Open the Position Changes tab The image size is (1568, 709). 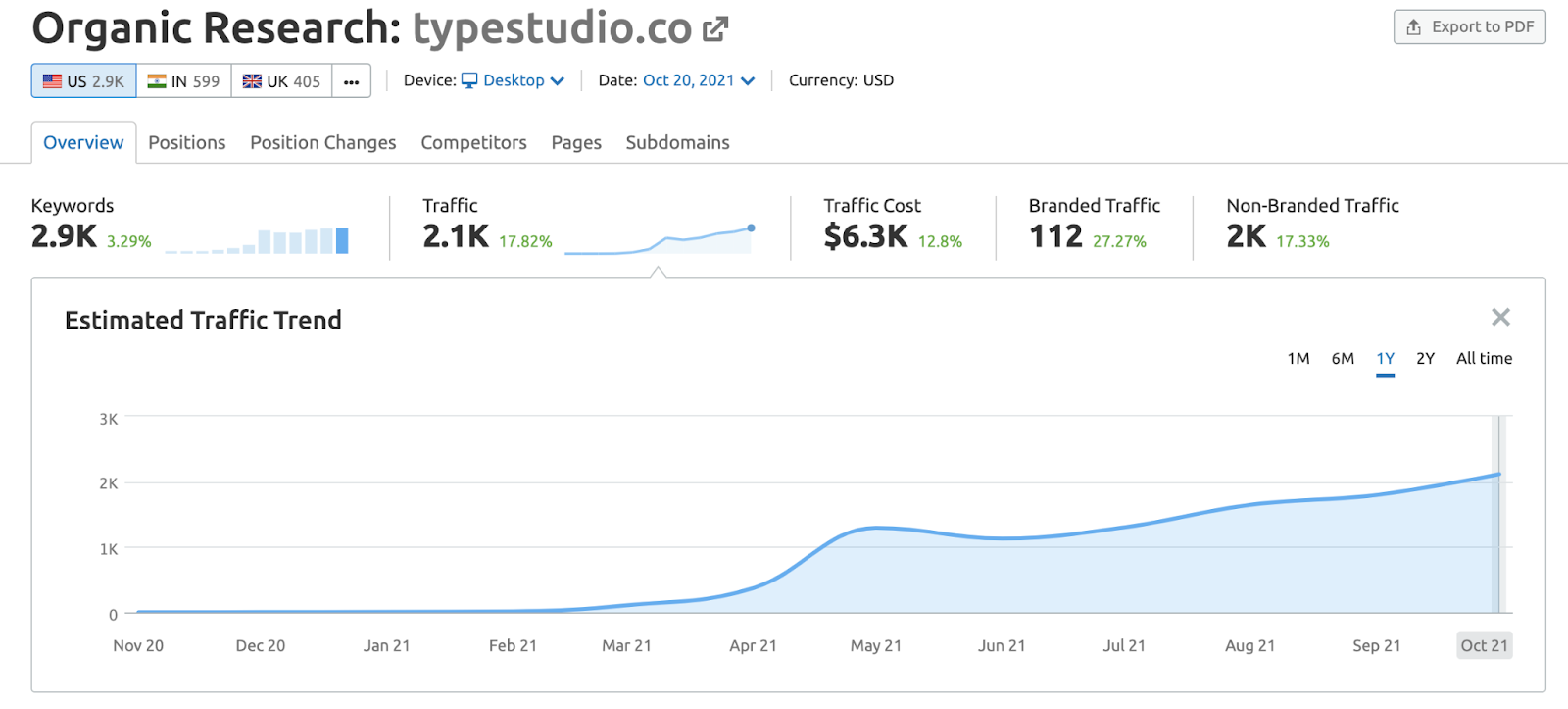[322, 142]
